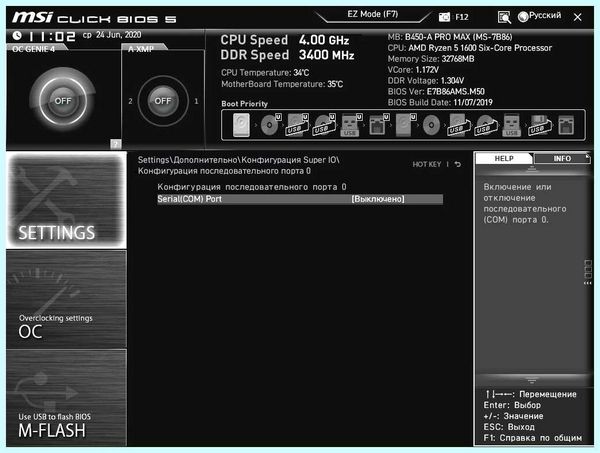
Task: Switch to EZ Mode (F7)
Action: (373, 14)
